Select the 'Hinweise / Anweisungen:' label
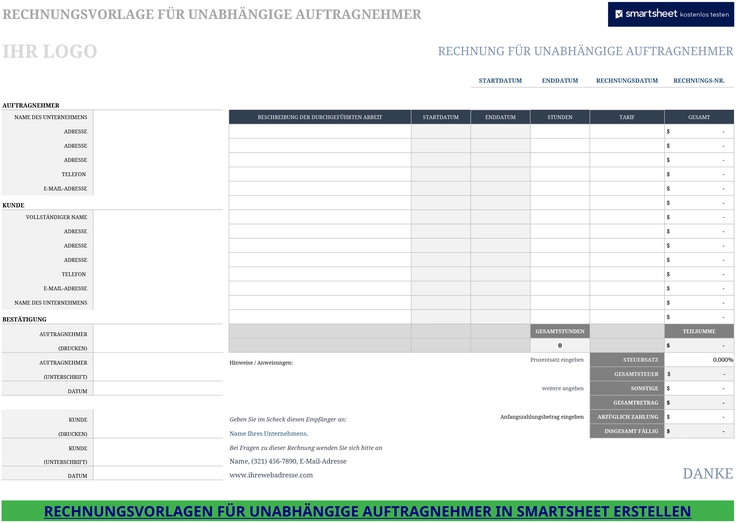Image resolution: width=736 pixels, height=523 pixels. [261, 362]
